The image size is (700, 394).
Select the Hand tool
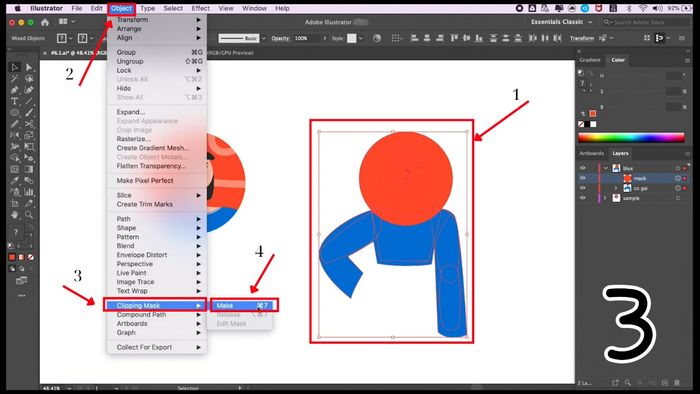click(x=15, y=215)
